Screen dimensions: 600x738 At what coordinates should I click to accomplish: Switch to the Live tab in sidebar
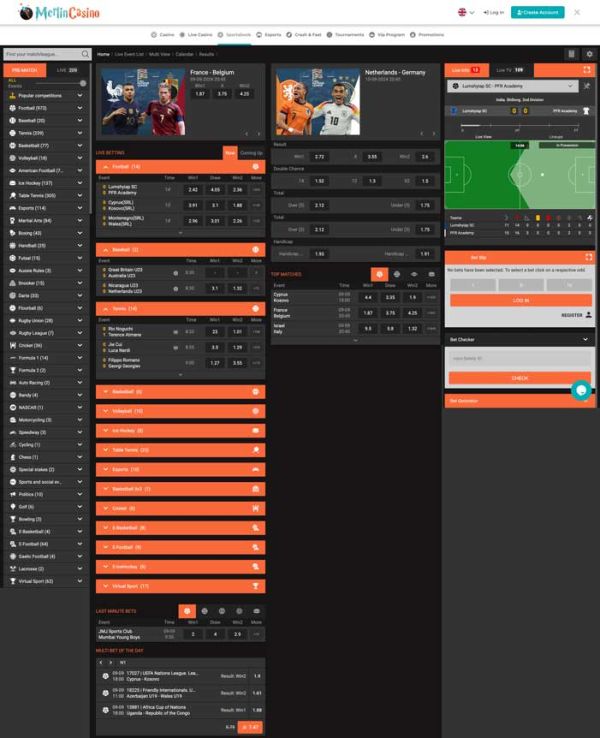pyautogui.click(x=67, y=70)
